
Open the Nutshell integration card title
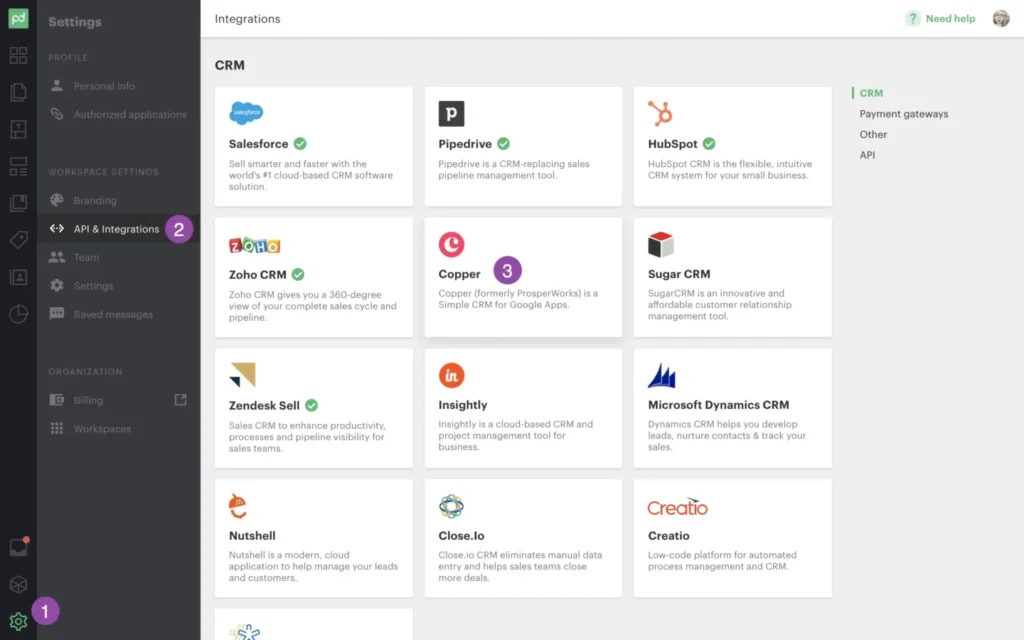click(252, 536)
